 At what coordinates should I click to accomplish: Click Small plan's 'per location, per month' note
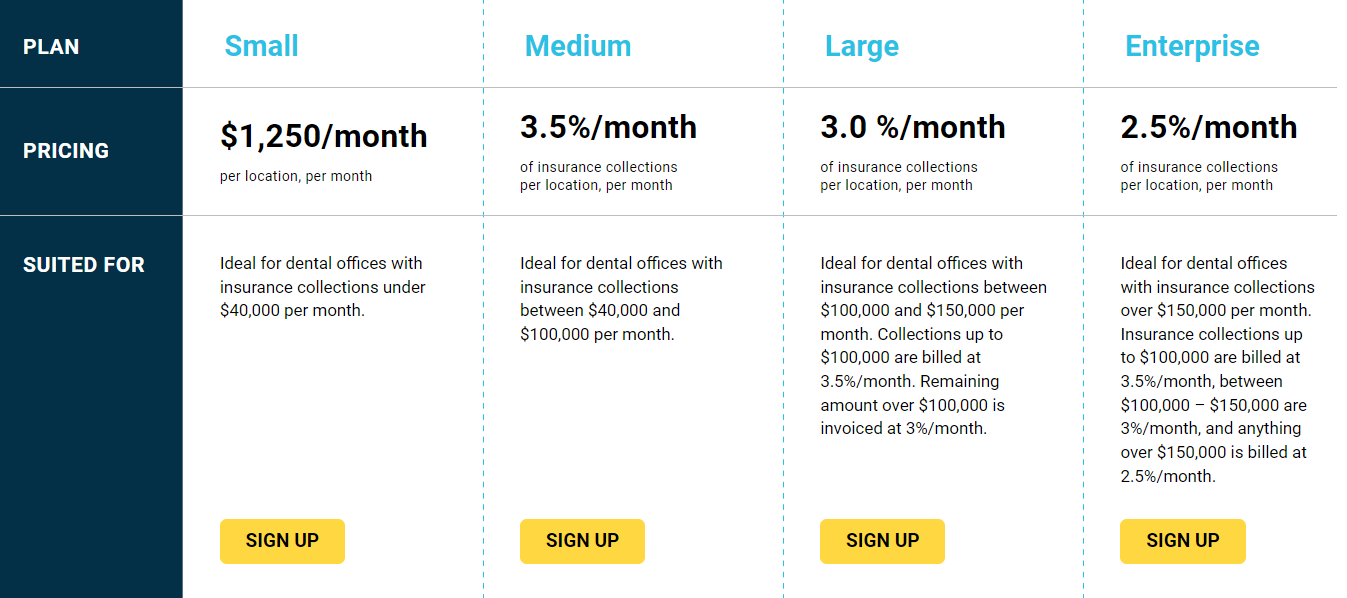(296, 176)
